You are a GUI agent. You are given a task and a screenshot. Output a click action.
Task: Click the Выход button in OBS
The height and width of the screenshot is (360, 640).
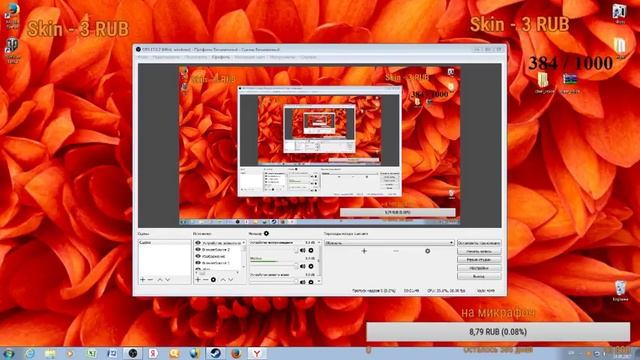[479, 276]
